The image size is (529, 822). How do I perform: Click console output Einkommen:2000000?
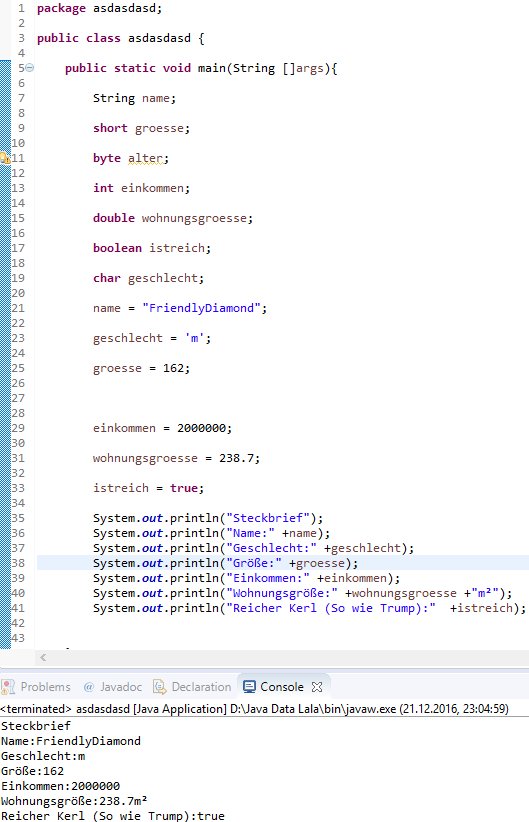[60, 786]
